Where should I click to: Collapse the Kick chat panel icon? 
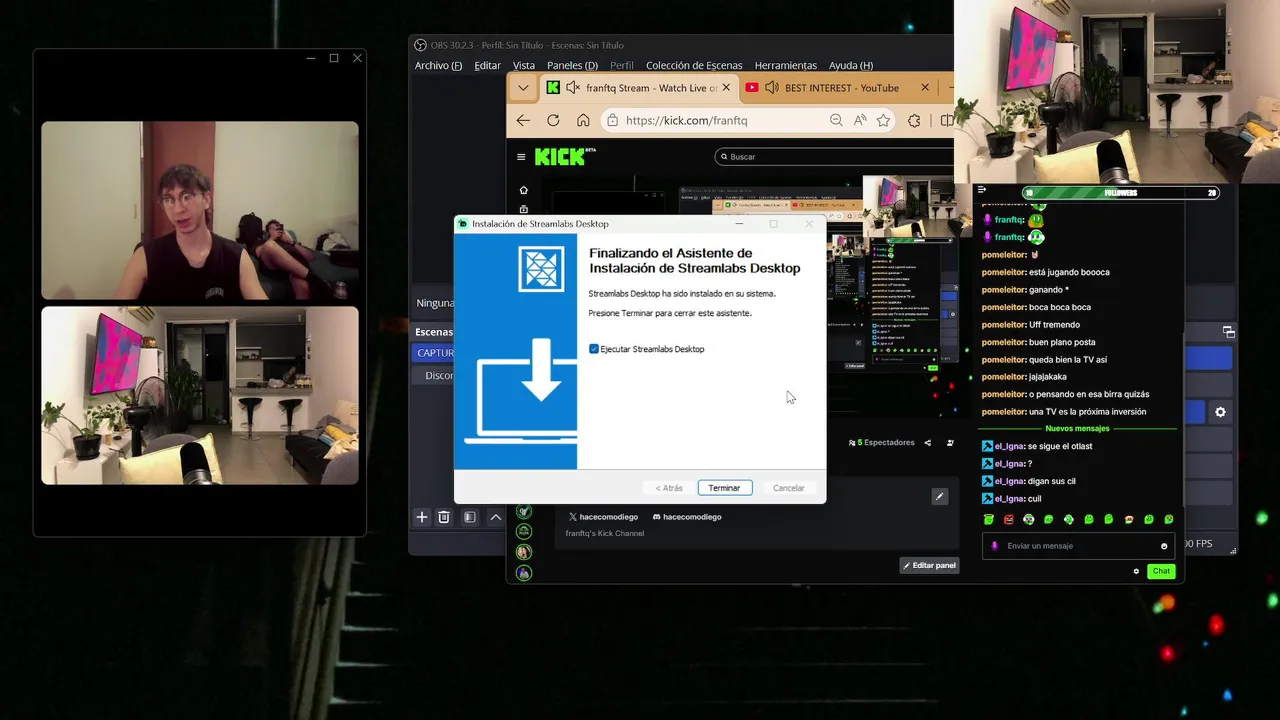(982, 190)
